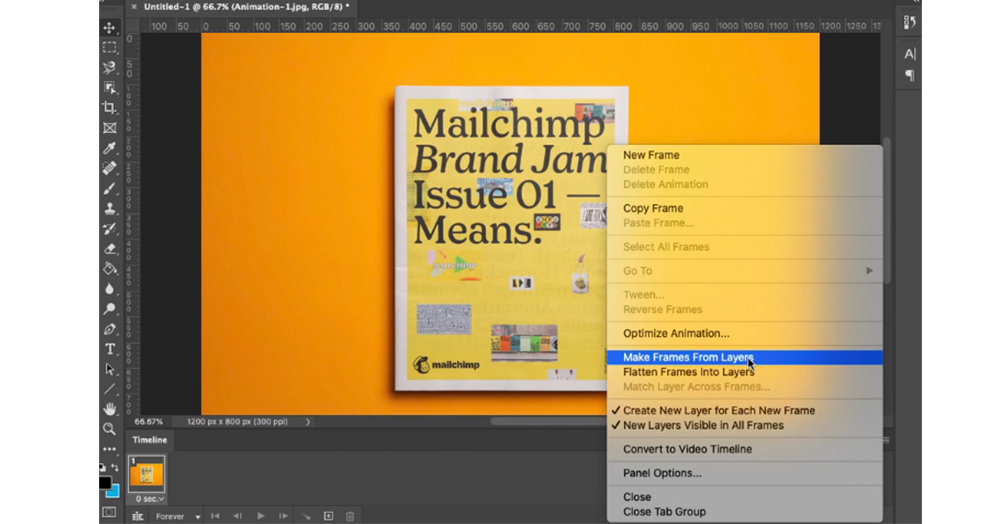Delete selected frame trash icon
Screen dimensions: 1000x524
pyautogui.click(x=350, y=516)
